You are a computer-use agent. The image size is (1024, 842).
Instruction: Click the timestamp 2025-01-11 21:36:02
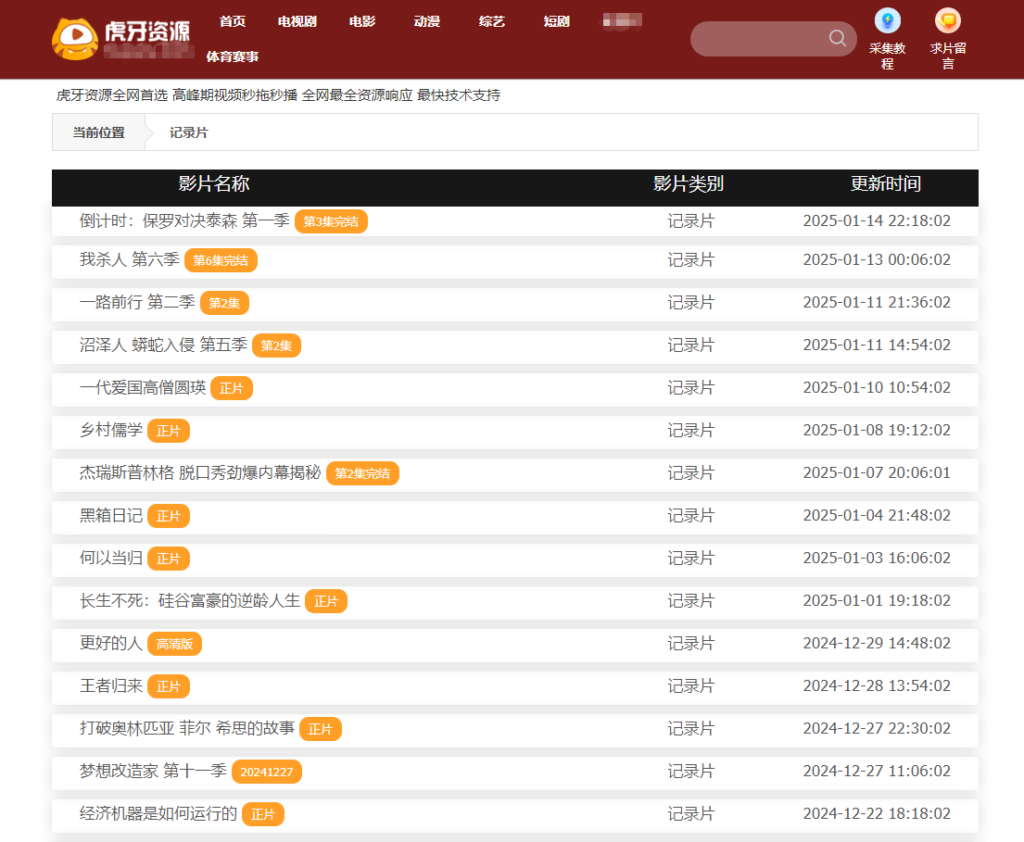(x=877, y=302)
